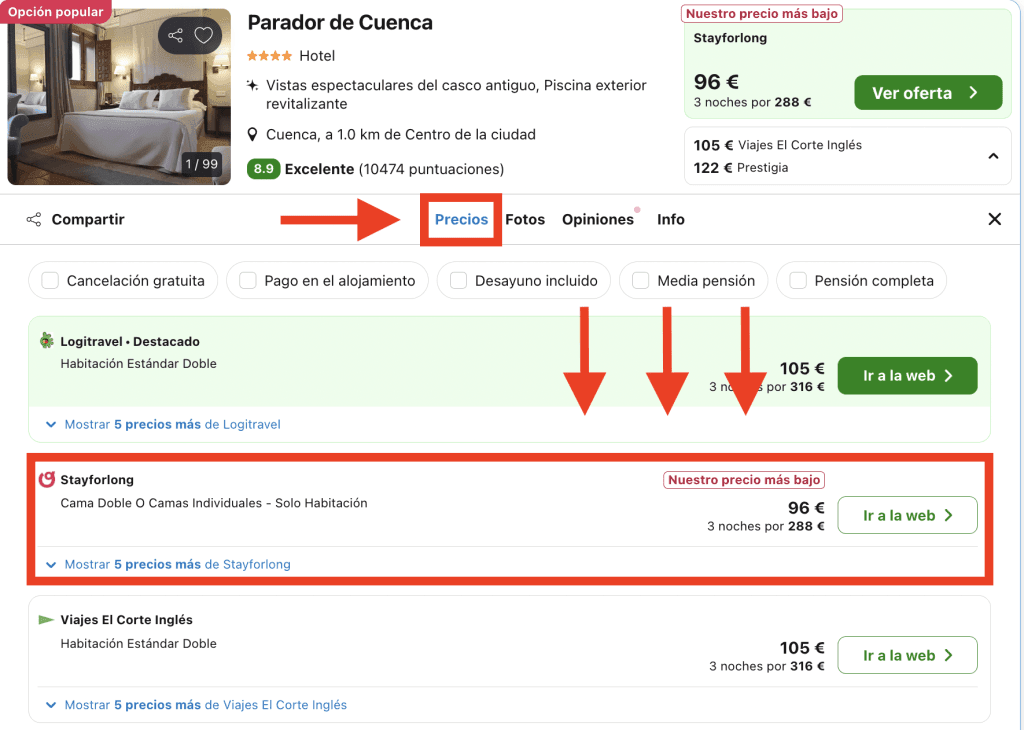Screen dimensions: 1024x730
Task: Enable the Cancelación gratuita checkbox
Action: 50,281
